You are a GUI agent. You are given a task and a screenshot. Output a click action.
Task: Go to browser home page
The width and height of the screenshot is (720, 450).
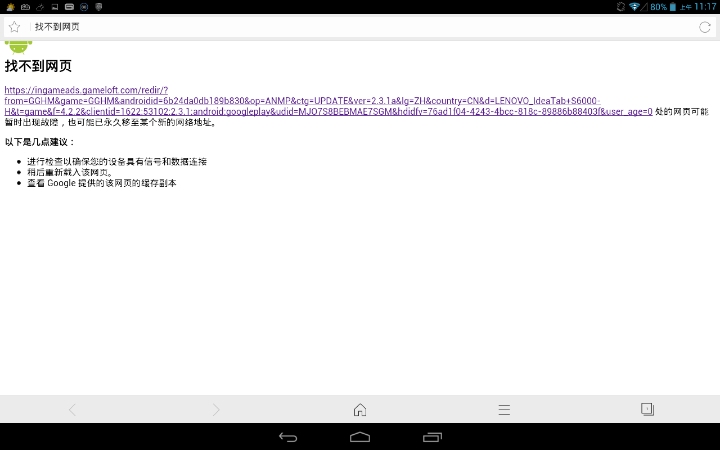click(x=360, y=410)
